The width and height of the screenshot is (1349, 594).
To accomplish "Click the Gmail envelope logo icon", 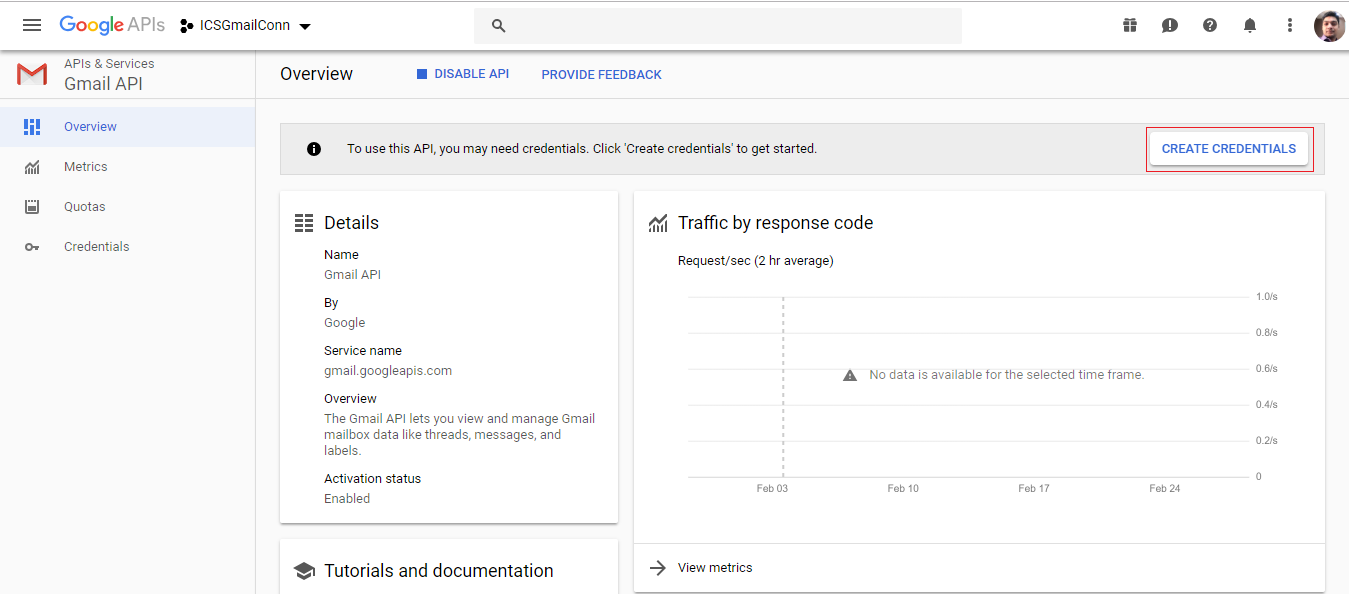I will 32,74.
